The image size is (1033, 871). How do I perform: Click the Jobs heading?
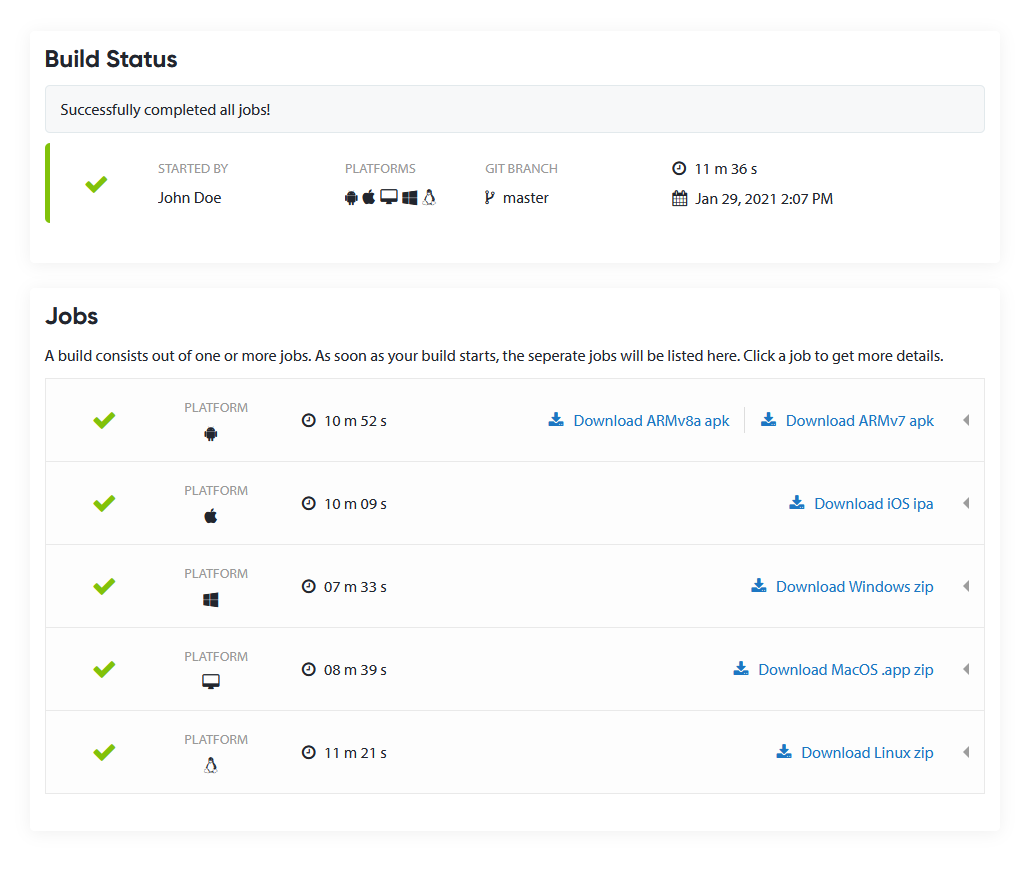[72, 316]
